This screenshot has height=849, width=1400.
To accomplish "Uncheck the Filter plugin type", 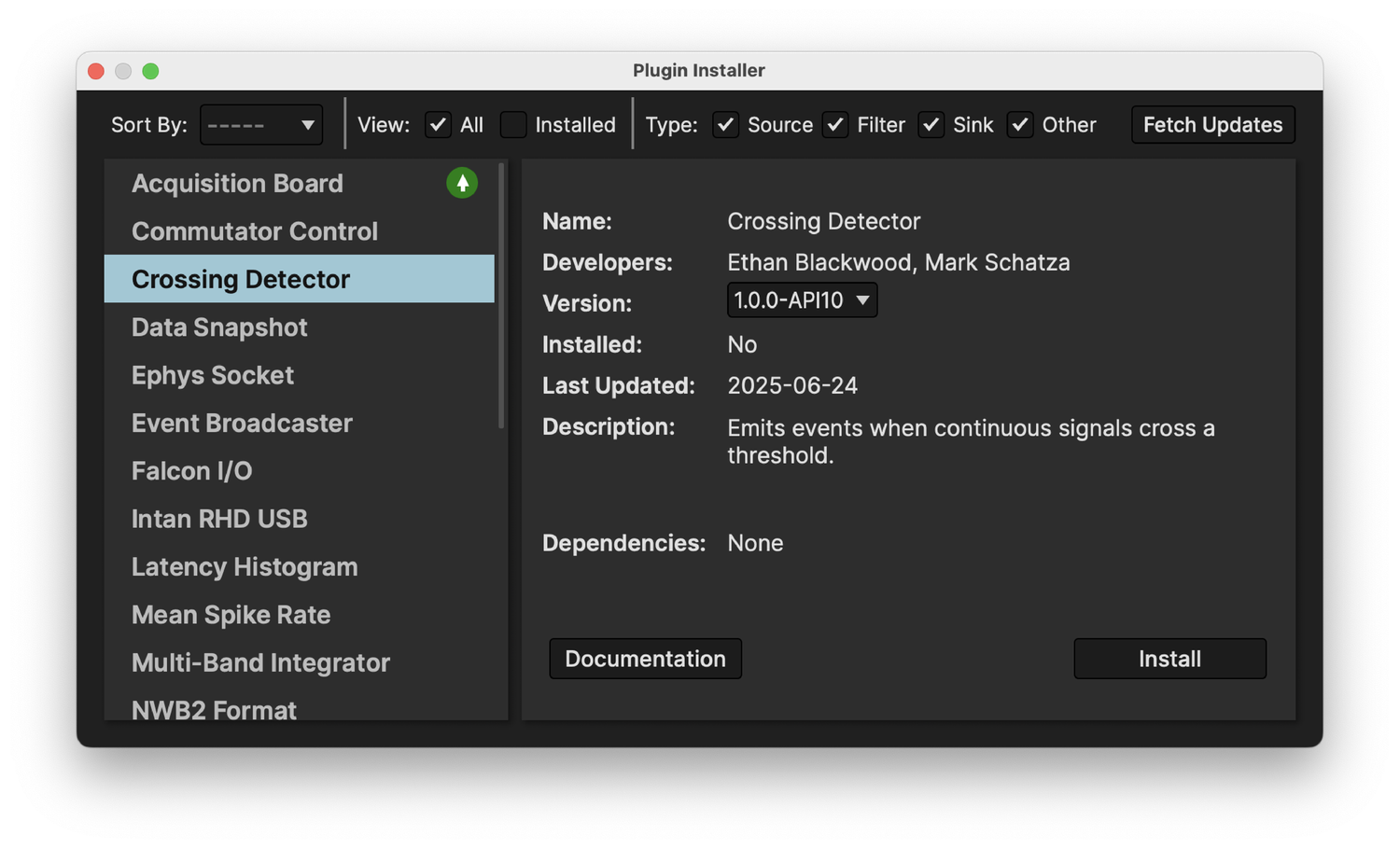I will (x=835, y=124).
